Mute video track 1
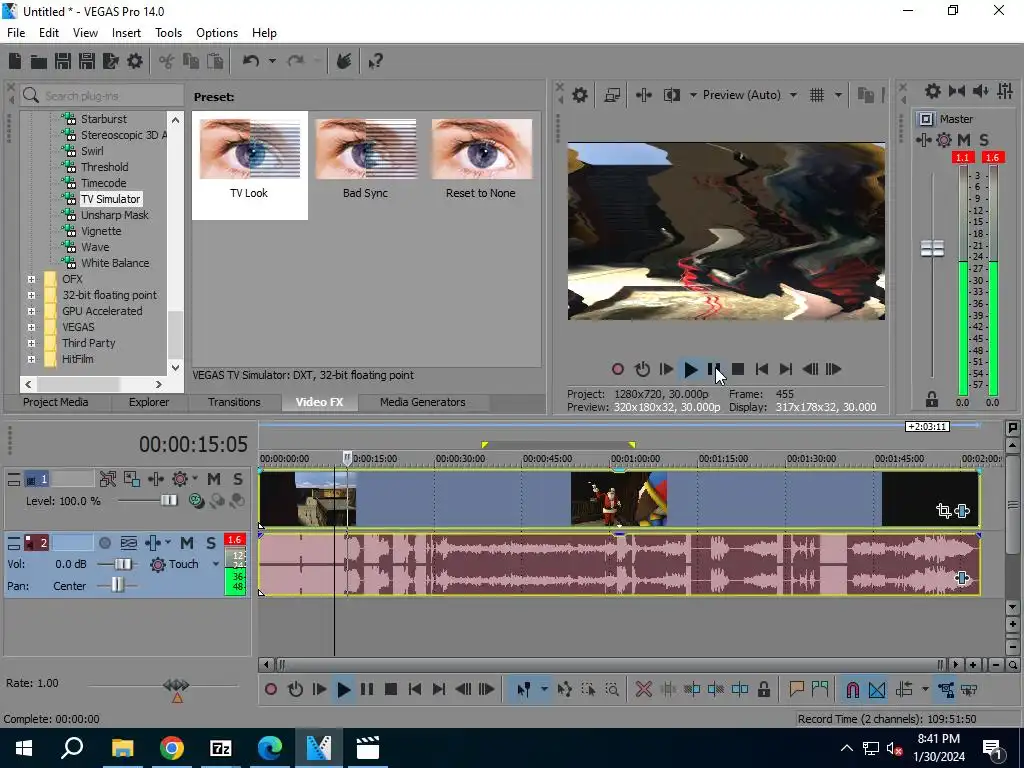The width and height of the screenshot is (1024, 768). (x=214, y=479)
